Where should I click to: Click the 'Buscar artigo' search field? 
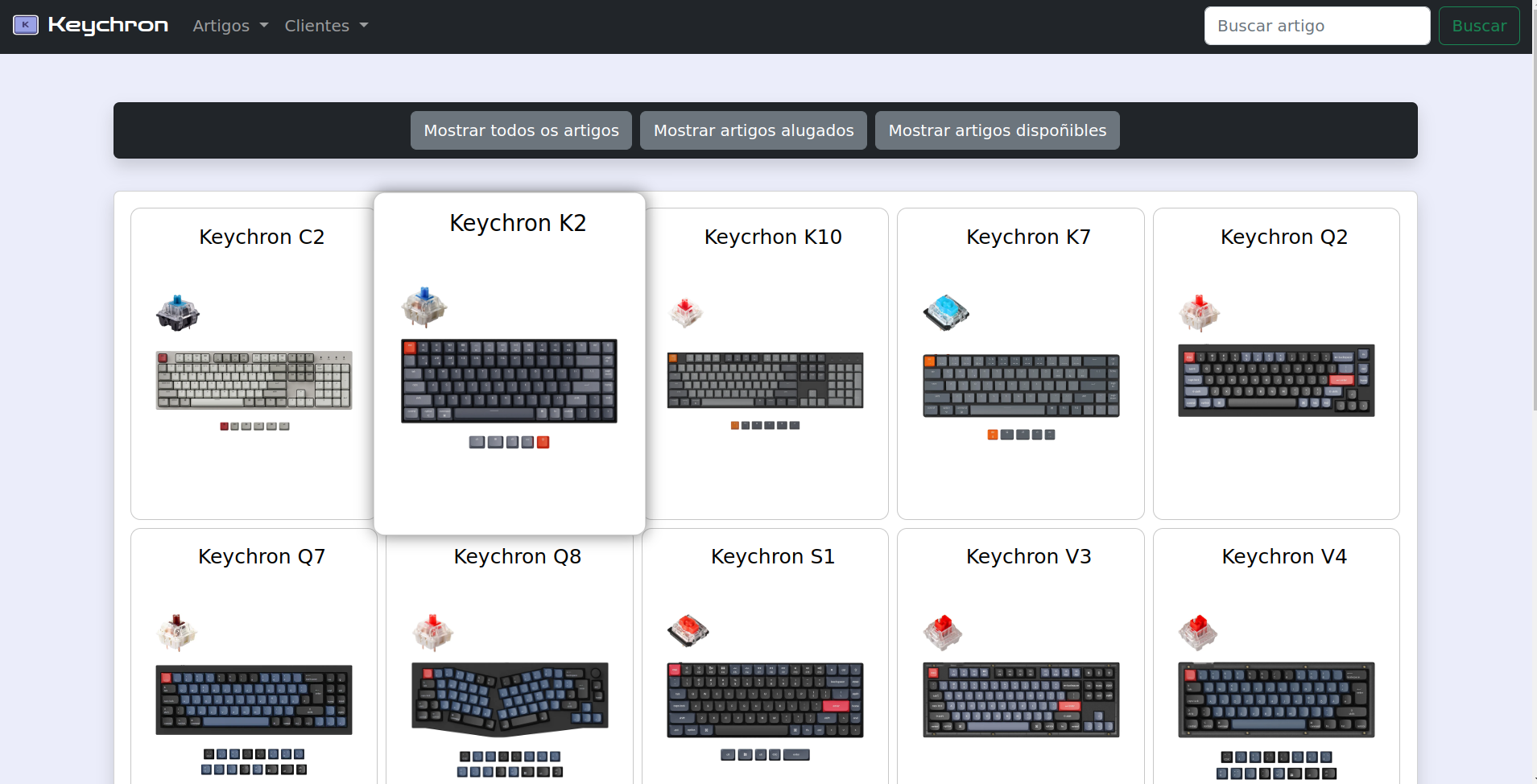tap(1316, 25)
